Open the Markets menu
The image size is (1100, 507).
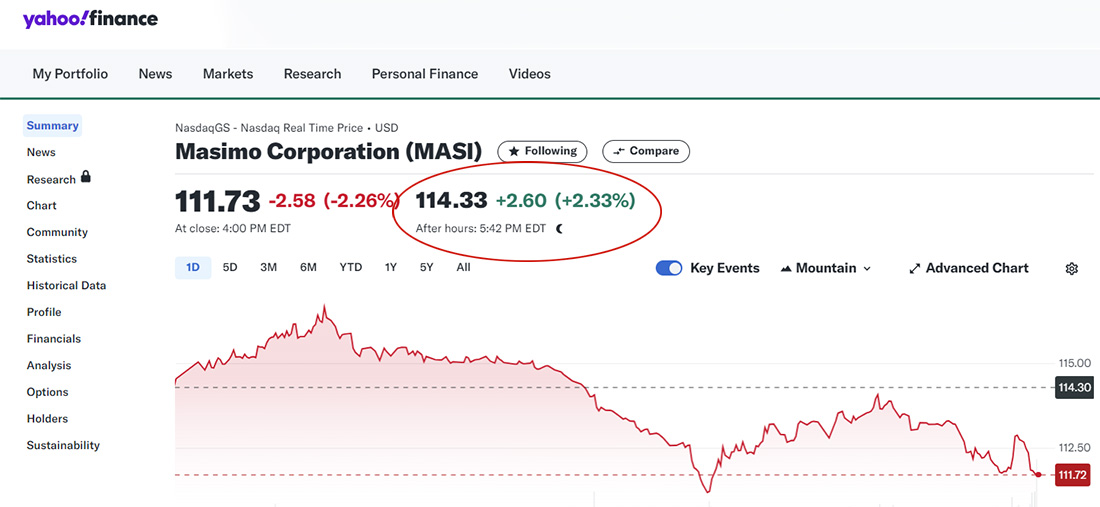(x=228, y=74)
